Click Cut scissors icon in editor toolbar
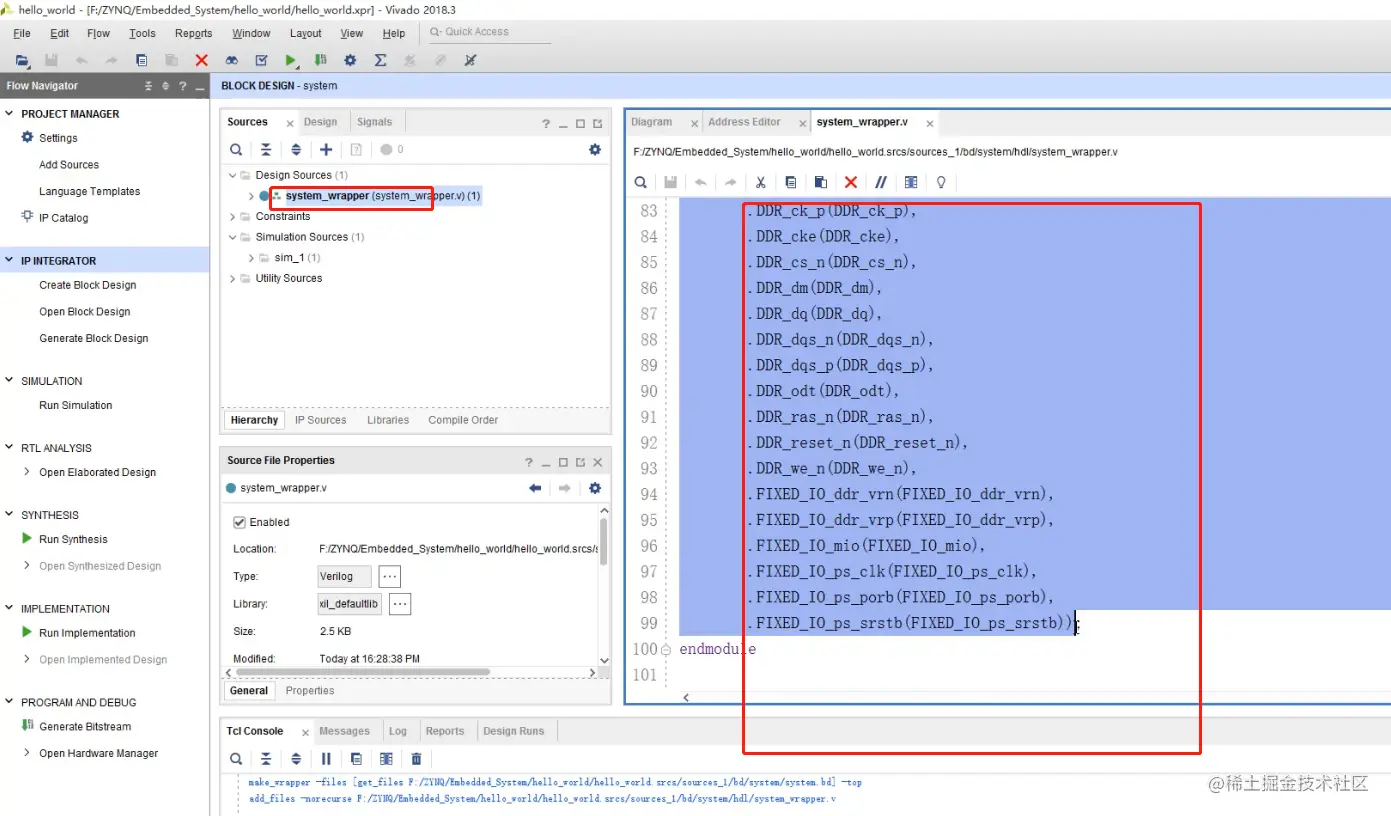Viewport: 1391px width, 816px height. (760, 182)
